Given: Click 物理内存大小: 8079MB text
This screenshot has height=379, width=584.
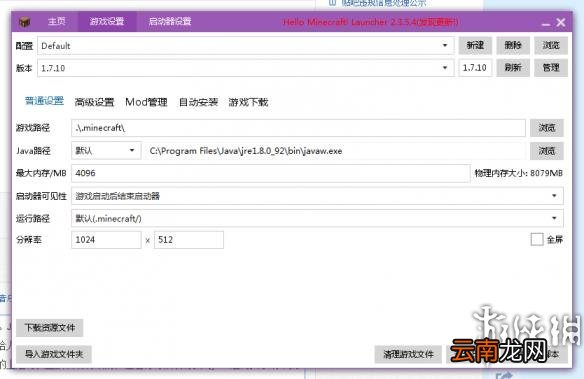Looking at the screenshot, I should [x=518, y=173].
